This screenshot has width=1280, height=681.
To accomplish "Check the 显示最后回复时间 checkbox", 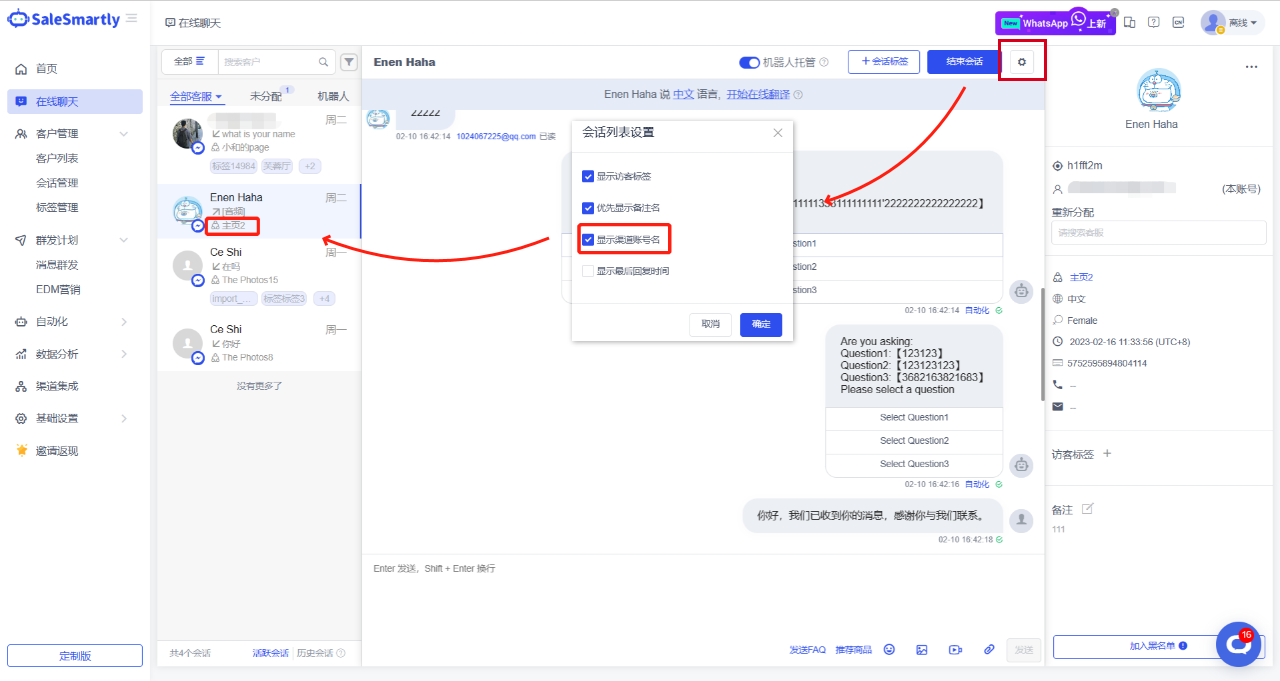I will point(588,271).
